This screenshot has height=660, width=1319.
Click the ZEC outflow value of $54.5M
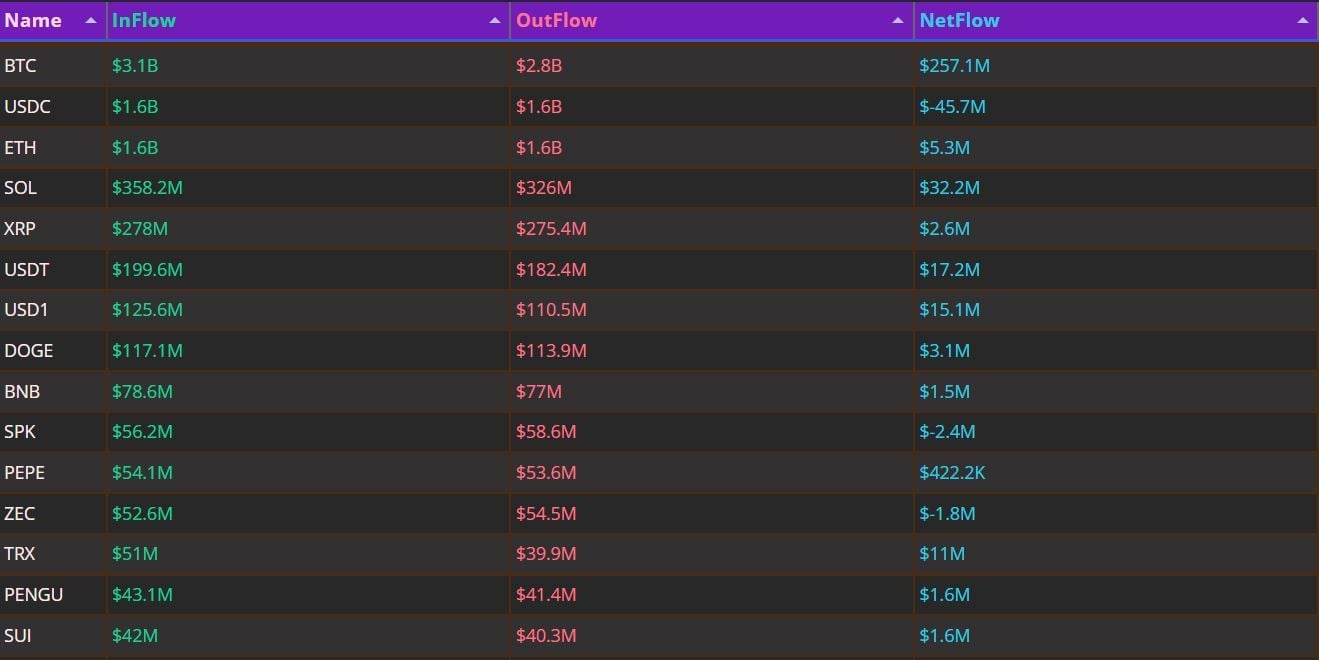tap(545, 513)
